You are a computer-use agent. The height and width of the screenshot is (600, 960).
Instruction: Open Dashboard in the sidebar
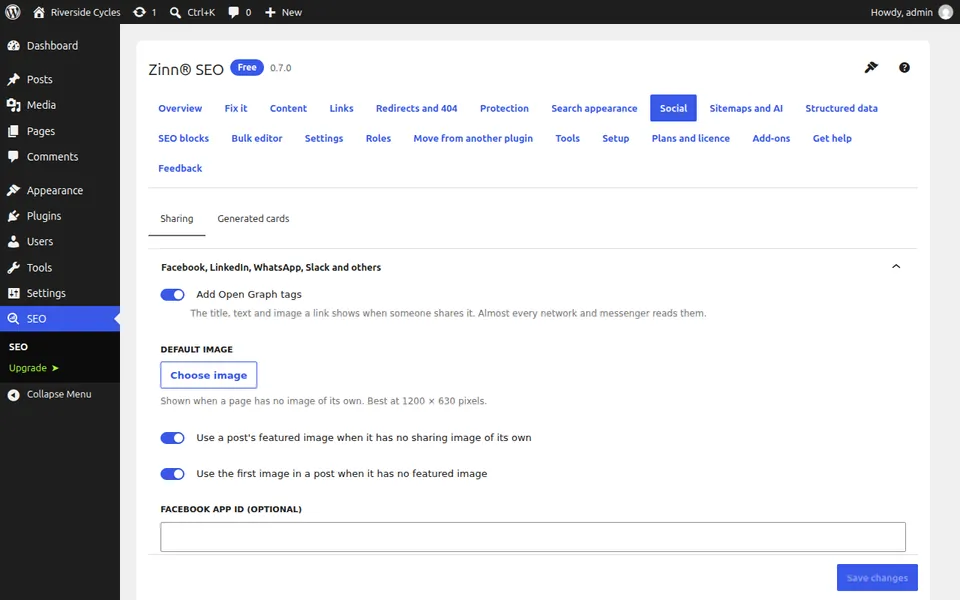[x=60, y=45]
